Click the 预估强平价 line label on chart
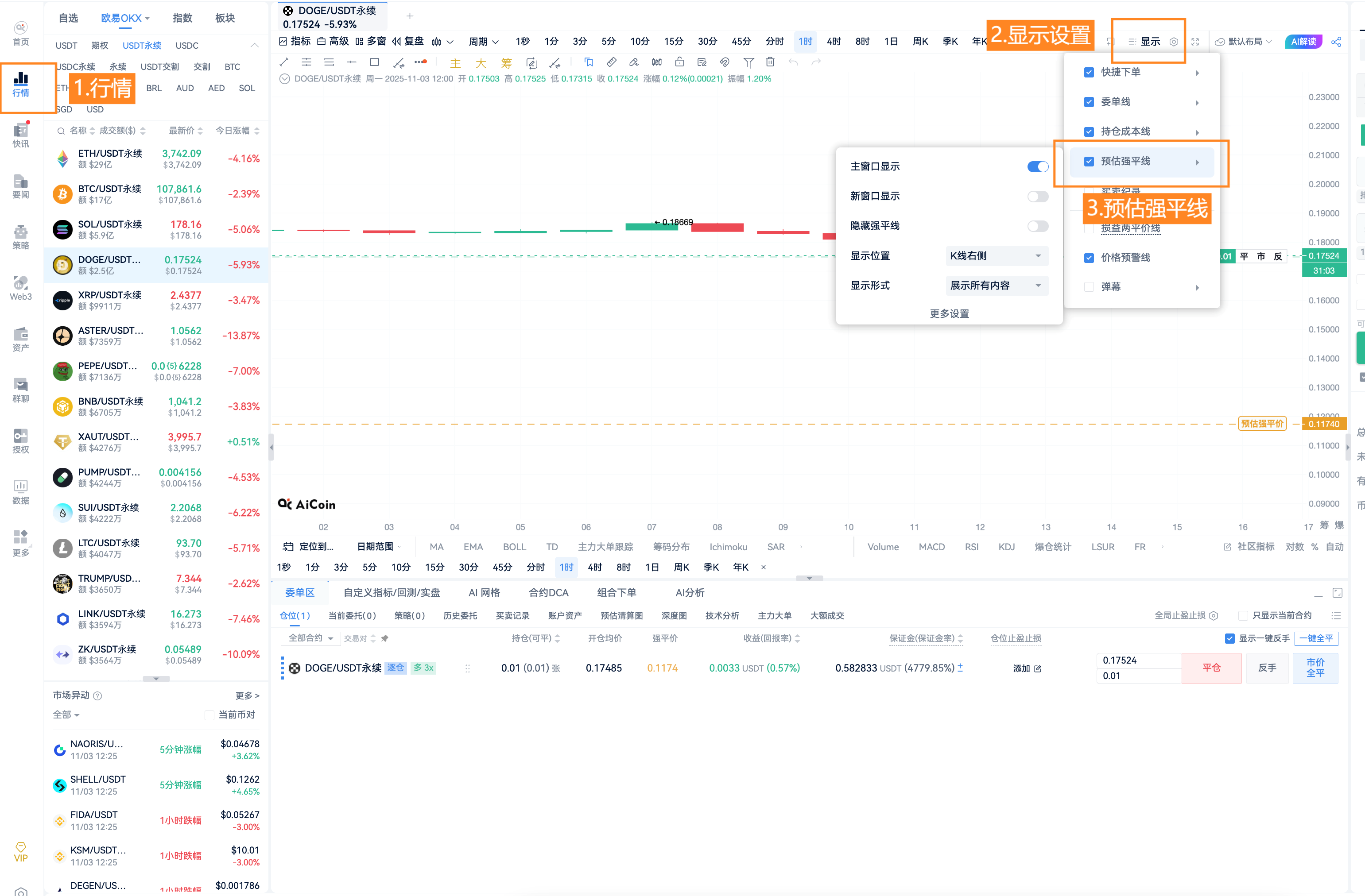This screenshot has height=896, width=1365. (x=1262, y=424)
